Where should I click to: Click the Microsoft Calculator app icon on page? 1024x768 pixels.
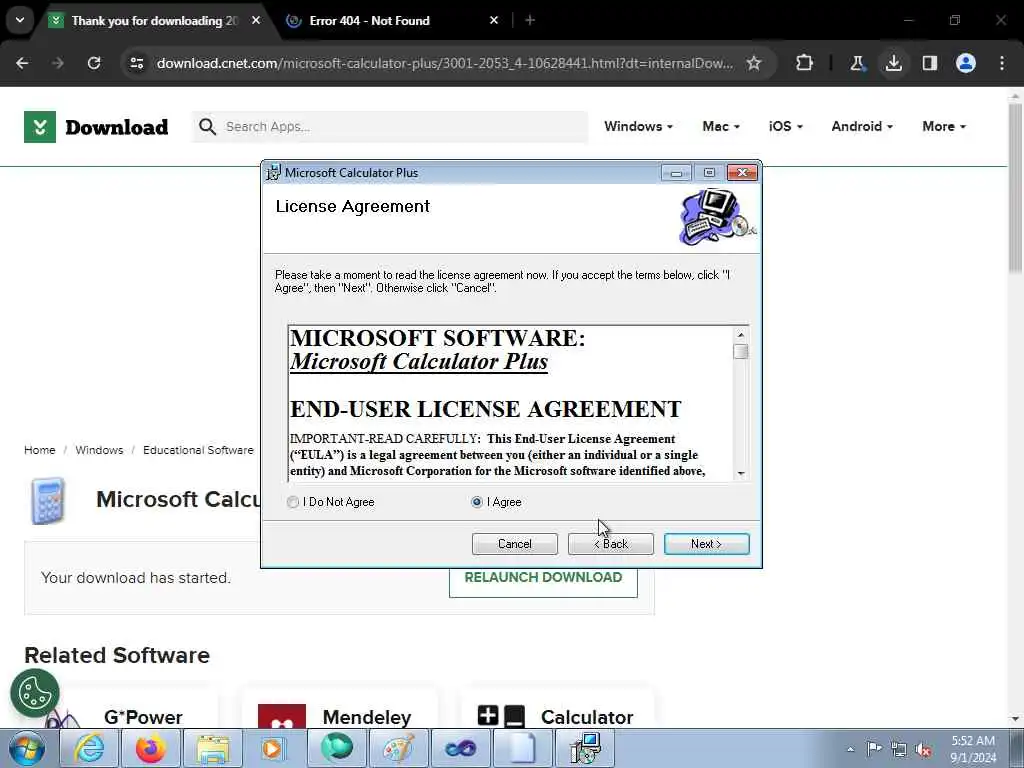48,501
